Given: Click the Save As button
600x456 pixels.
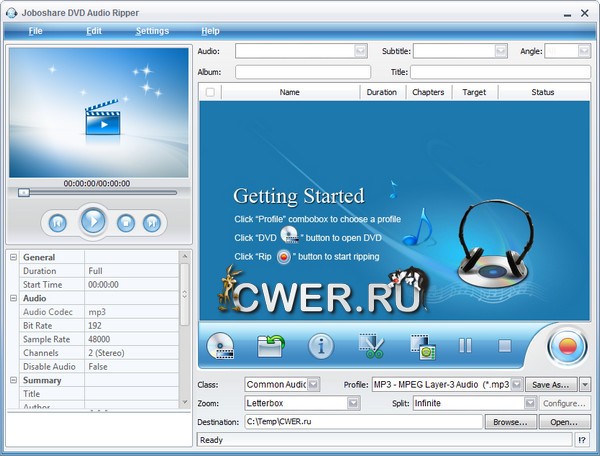Looking at the screenshot, I should pyautogui.click(x=551, y=384).
